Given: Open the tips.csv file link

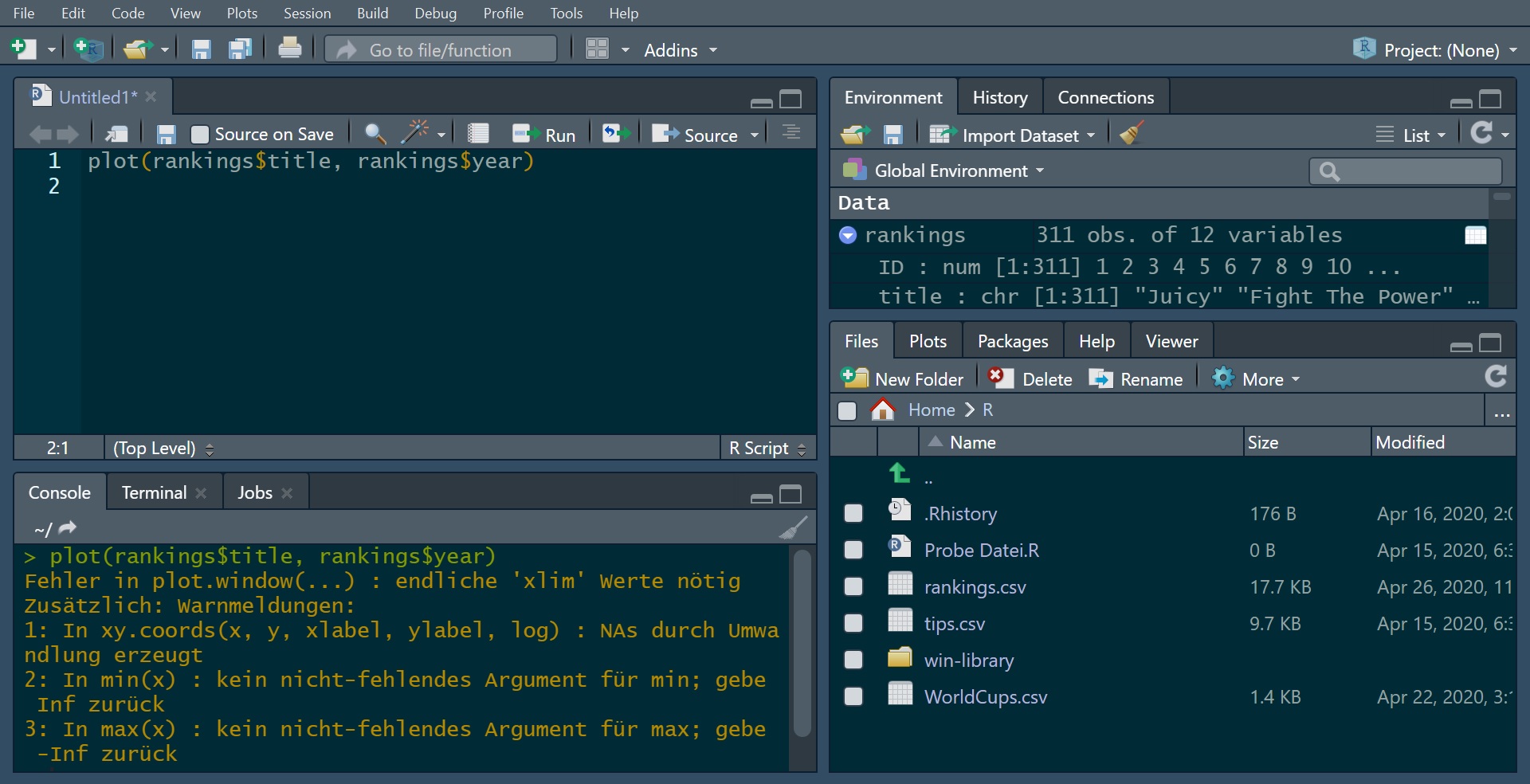Looking at the screenshot, I should click(954, 624).
